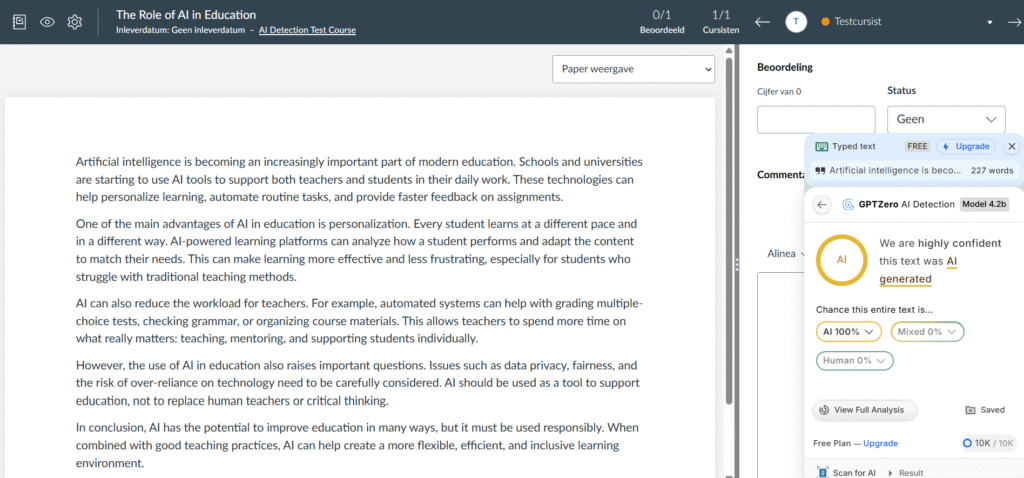The width and height of the screenshot is (1024, 478).
Task: Click the Beoordeling heading
Action: point(785,67)
